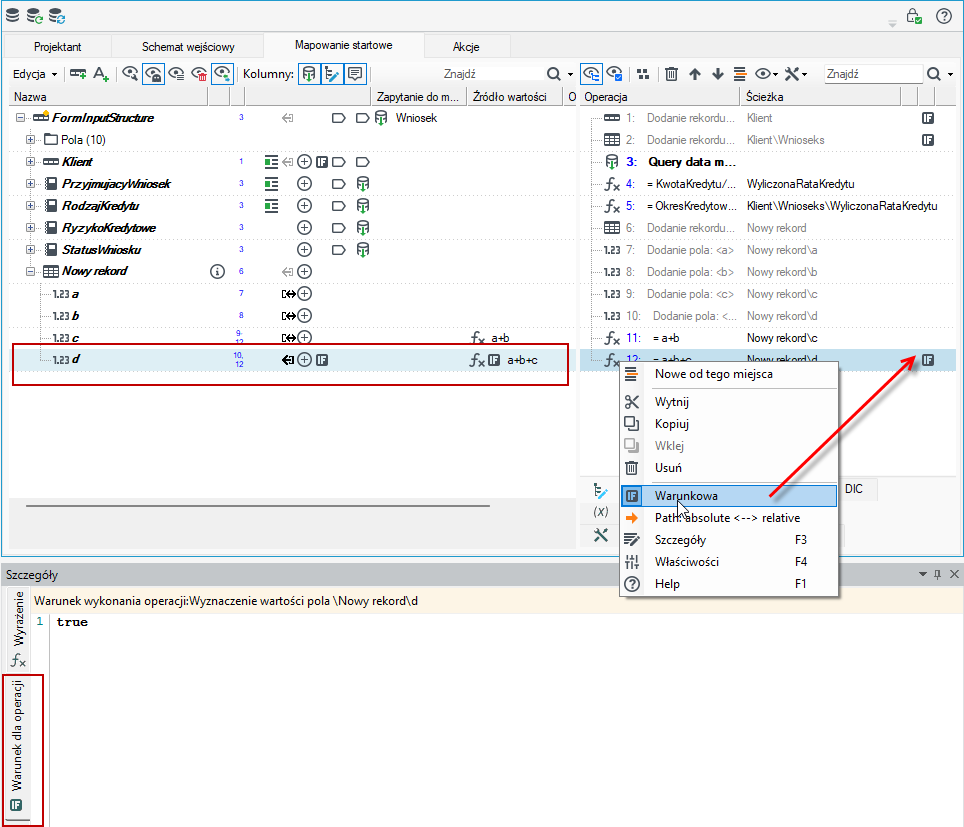This screenshot has height=827, width=964.
Task: Toggle the eye-with-checkbox filter in operations toolbar
Action: pos(614,74)
